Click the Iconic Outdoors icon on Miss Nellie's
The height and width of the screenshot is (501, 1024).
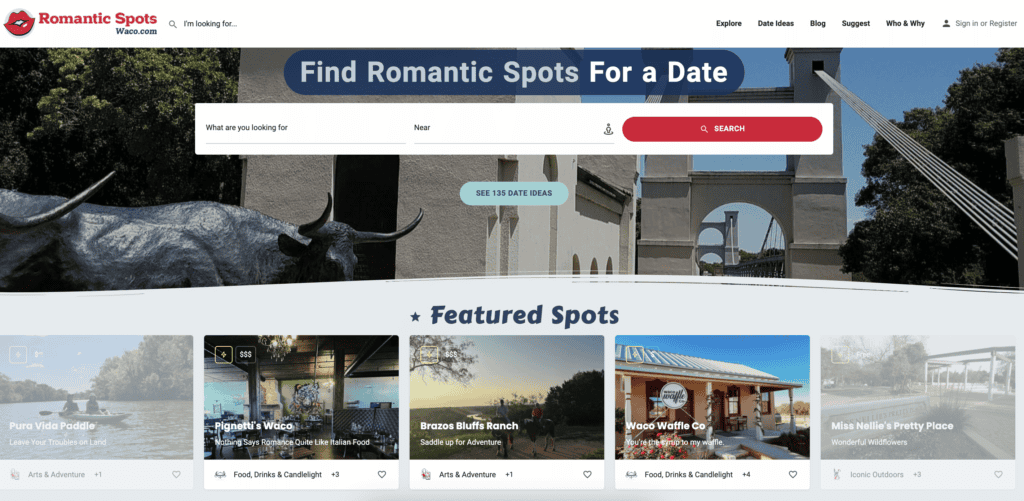pos(838,474)
